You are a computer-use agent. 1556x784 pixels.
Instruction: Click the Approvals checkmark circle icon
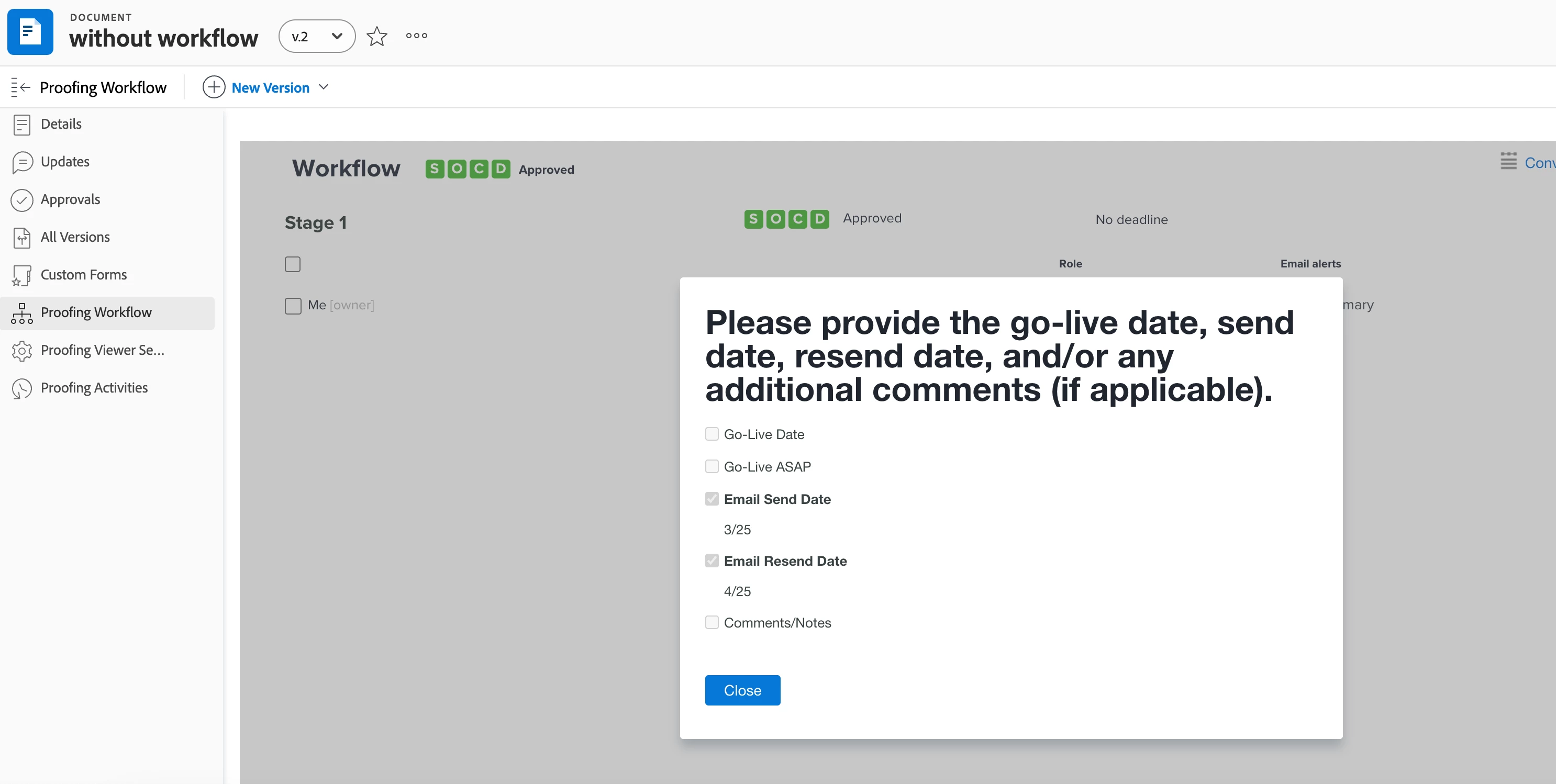click(22, 200)
